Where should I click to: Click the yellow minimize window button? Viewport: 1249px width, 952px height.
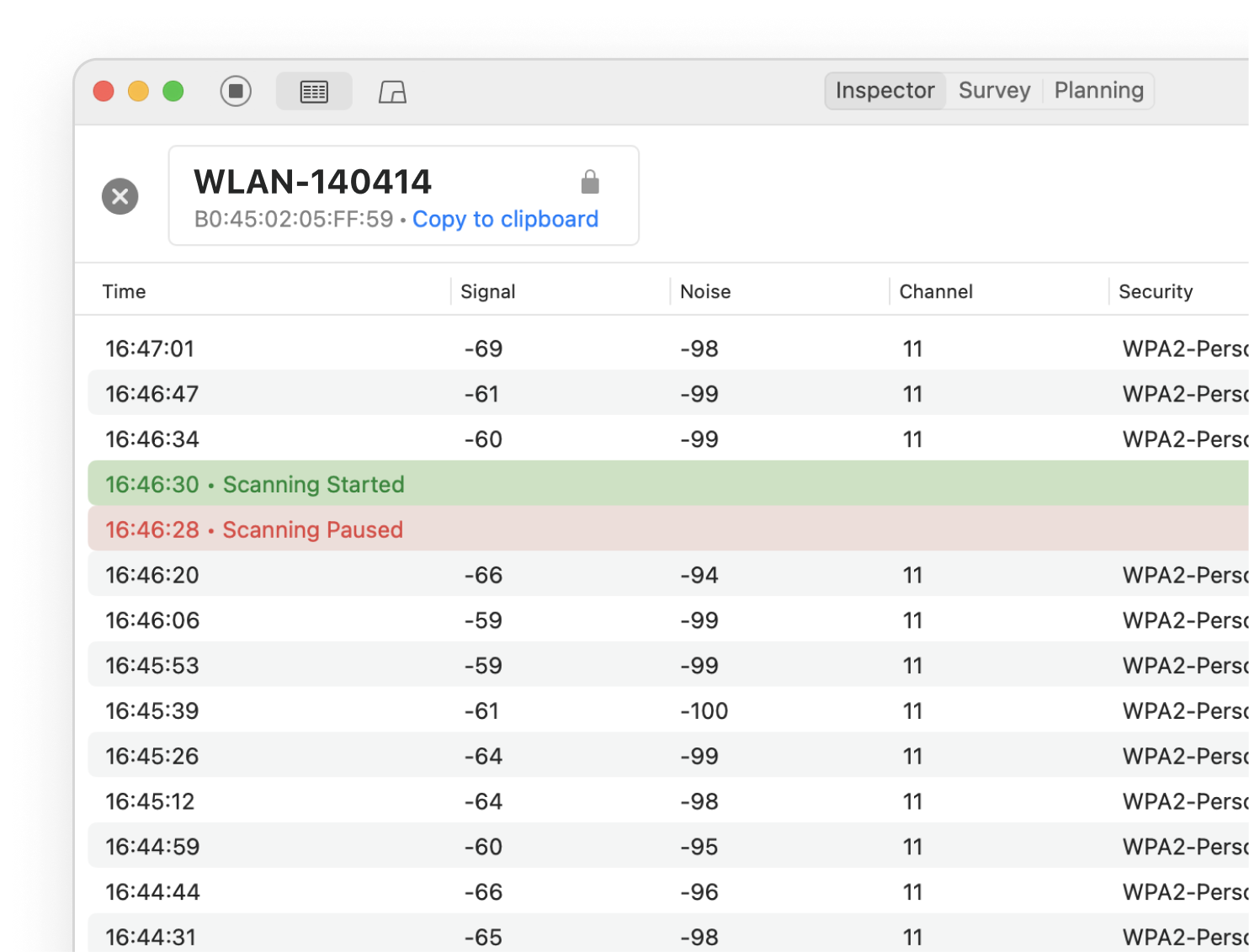[138, 91]
